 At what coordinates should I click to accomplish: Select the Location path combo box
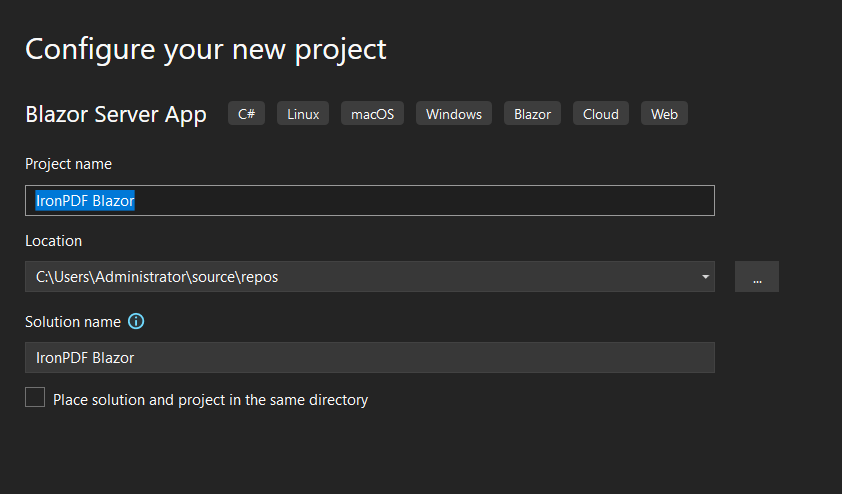click(x=370, y=277)
